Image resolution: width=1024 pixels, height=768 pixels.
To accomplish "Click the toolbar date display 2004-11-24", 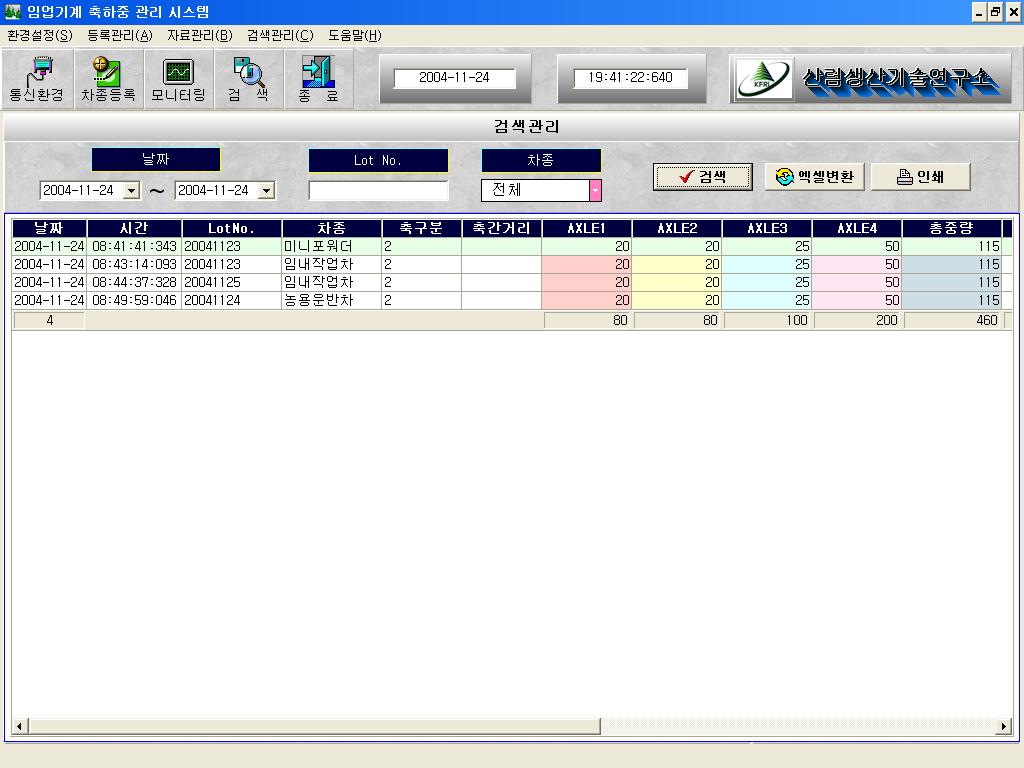I will pyautogui.click(x=455, y=78).
